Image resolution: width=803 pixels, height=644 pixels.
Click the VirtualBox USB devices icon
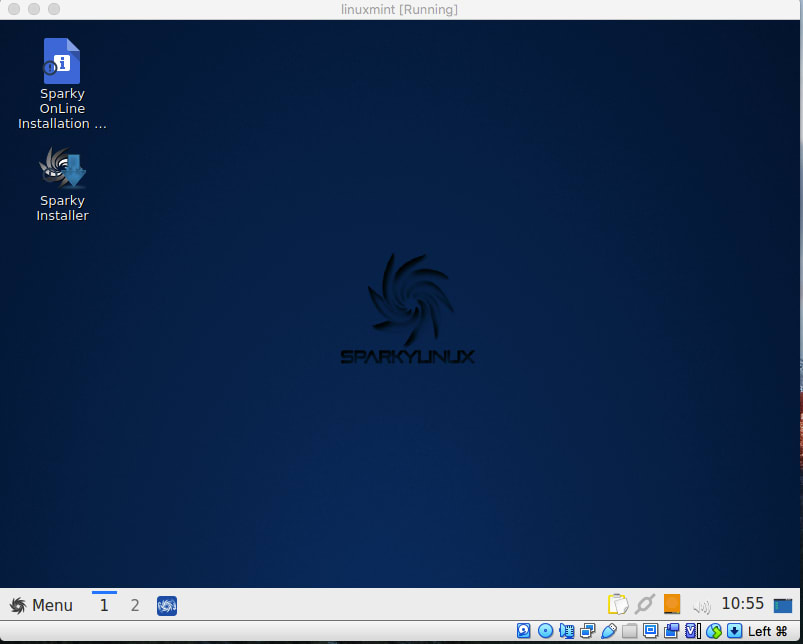(x=608, y=631)
